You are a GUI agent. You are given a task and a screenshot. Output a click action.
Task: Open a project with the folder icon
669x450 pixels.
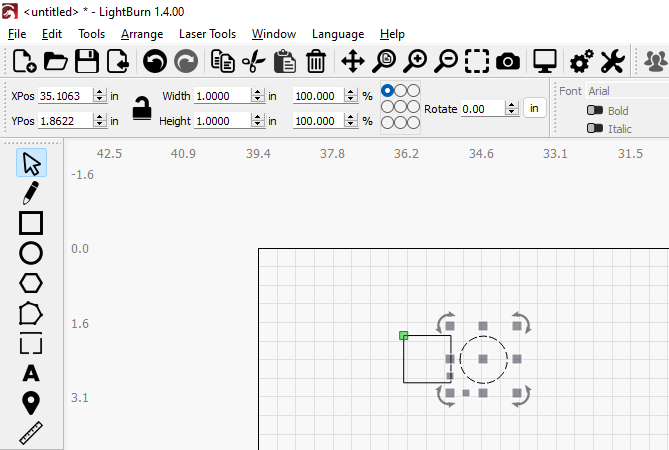[x=55, y=61]
